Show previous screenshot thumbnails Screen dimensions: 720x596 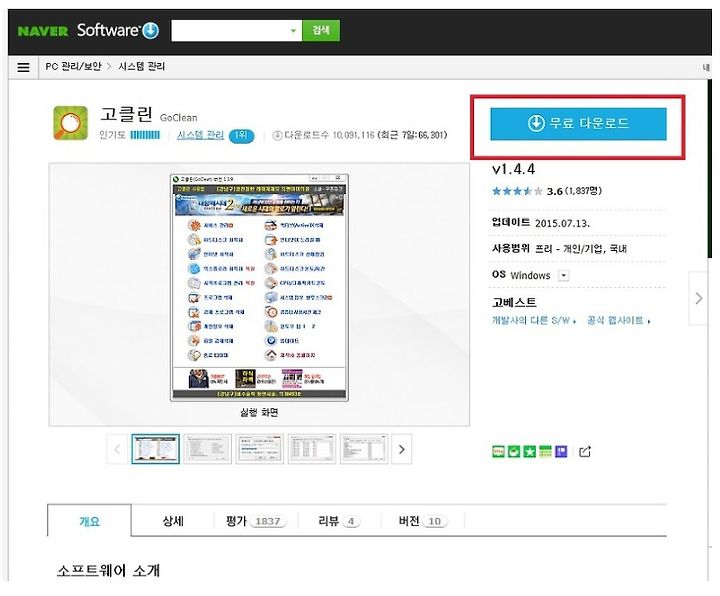coord(117,449)
